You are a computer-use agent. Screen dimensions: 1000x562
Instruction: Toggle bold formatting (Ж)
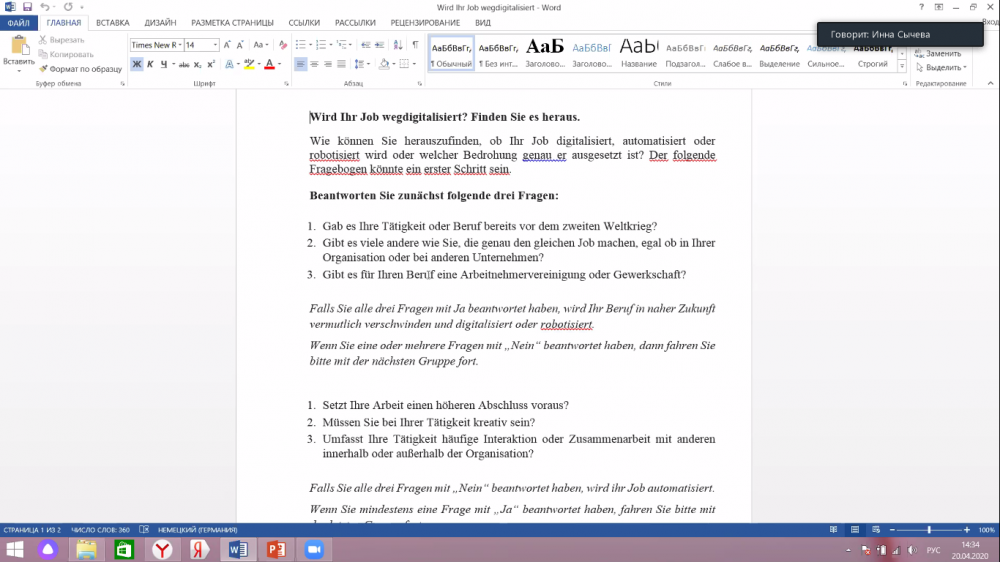click(x=136, y=64)
